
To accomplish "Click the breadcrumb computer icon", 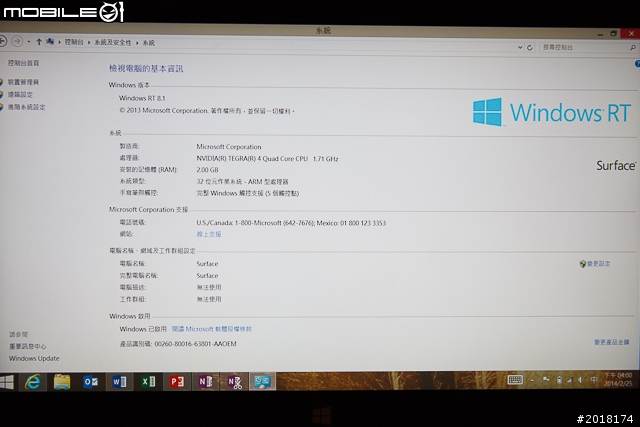I will click(x=50, y=42).
